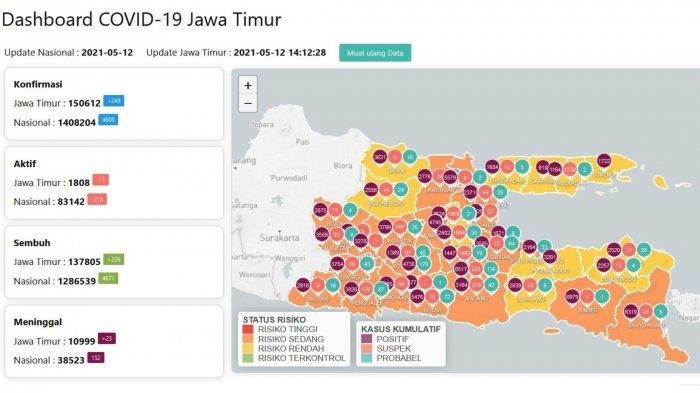700x393 pixels.
Task: Click the Aktif card heading
Action: [25, 163]
